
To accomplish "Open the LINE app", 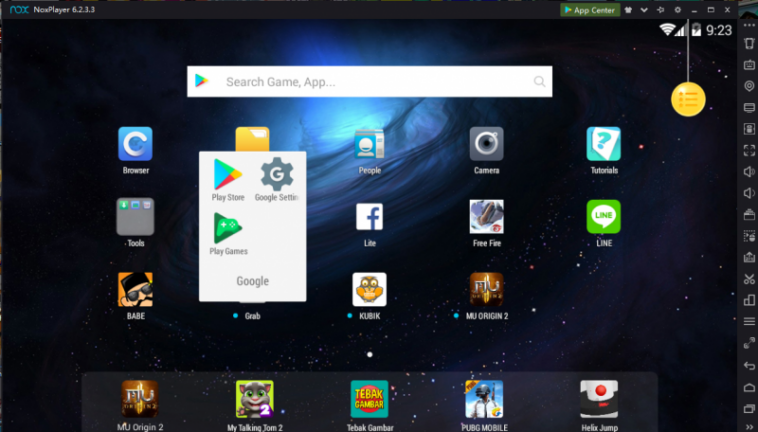I will (x=604, y=216).
